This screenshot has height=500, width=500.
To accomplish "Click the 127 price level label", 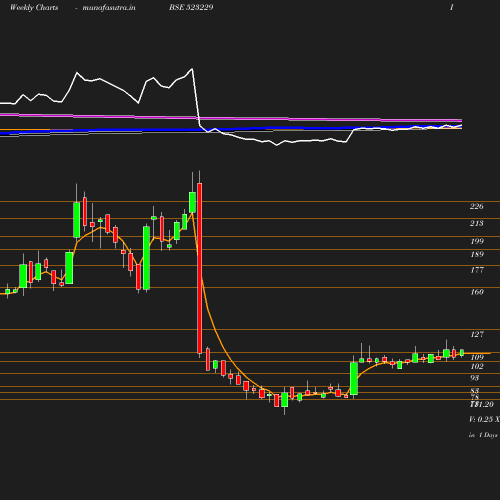I will click(477, 334).
